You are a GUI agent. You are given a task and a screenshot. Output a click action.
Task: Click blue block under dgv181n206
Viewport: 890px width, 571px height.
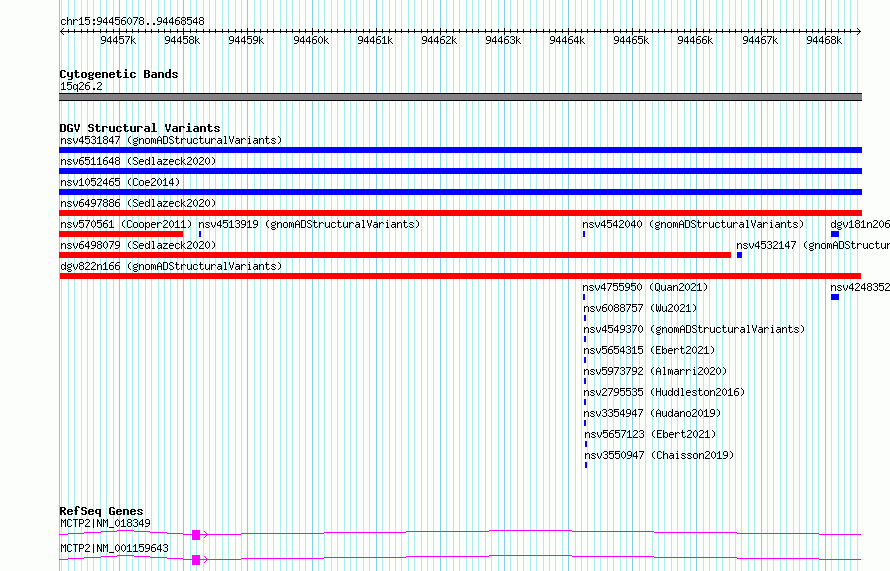tap(835, 234)
